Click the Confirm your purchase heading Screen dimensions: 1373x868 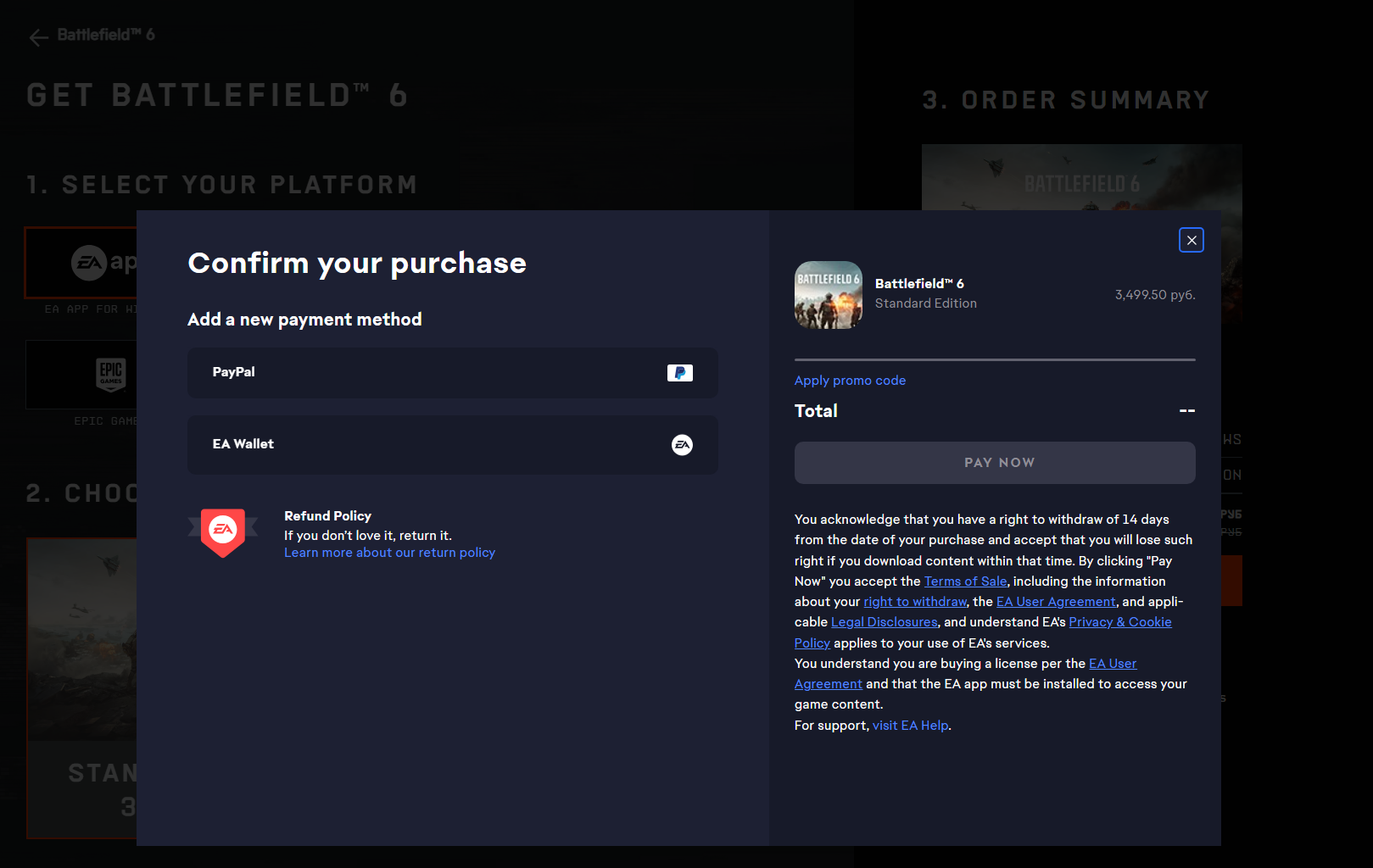(357, 264)
